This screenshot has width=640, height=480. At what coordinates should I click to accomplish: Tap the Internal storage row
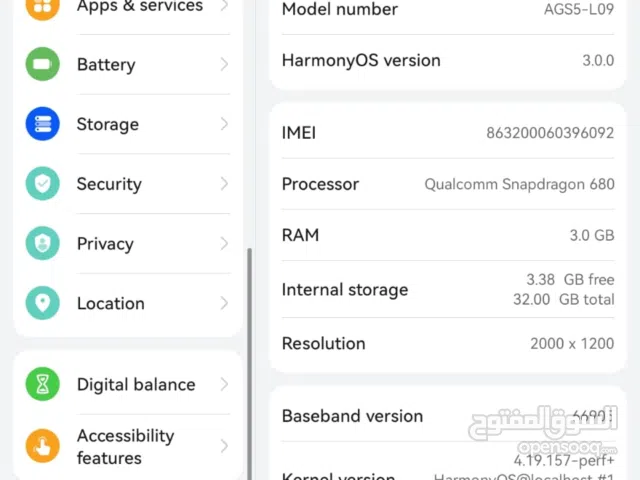pyautogui.click(x=448, y=289)
